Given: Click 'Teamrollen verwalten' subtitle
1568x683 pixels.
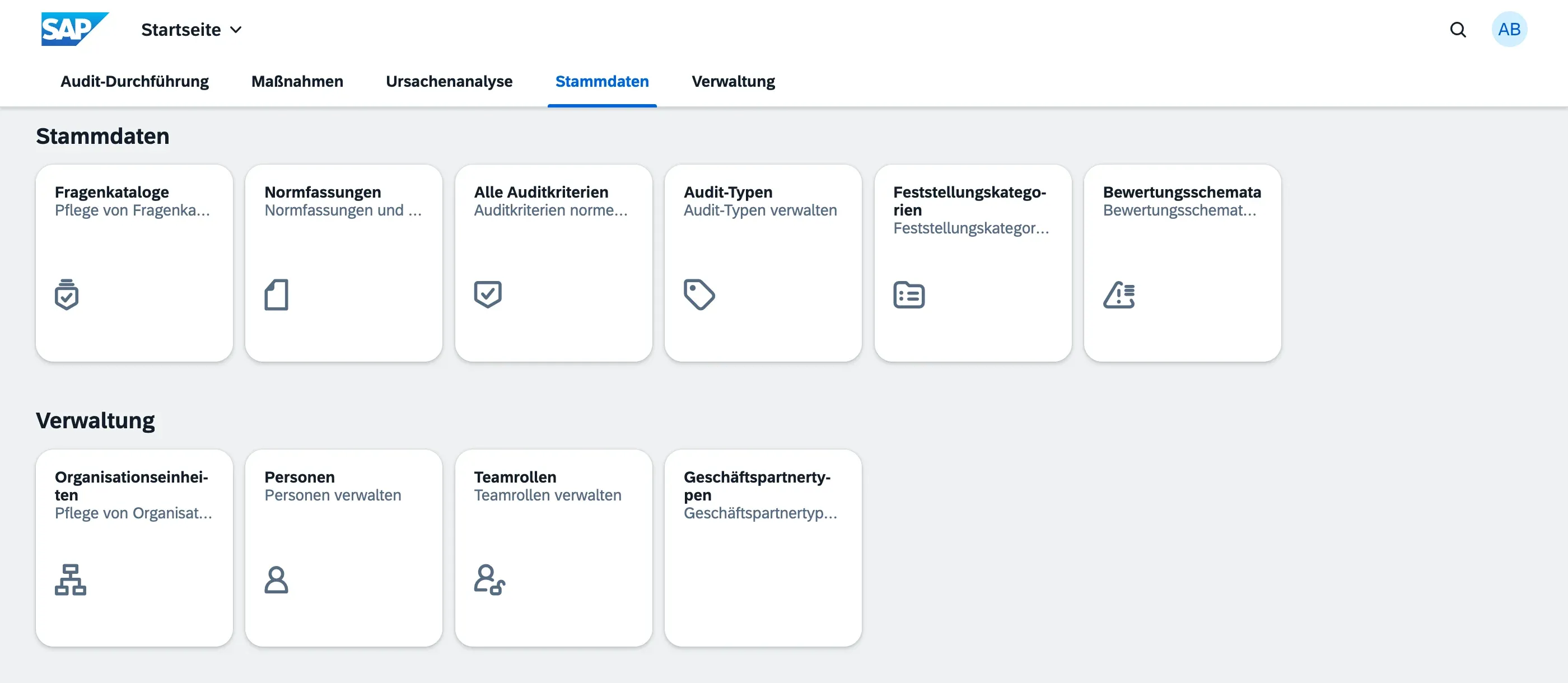Looking at the screenshot, I should point(548,495).
